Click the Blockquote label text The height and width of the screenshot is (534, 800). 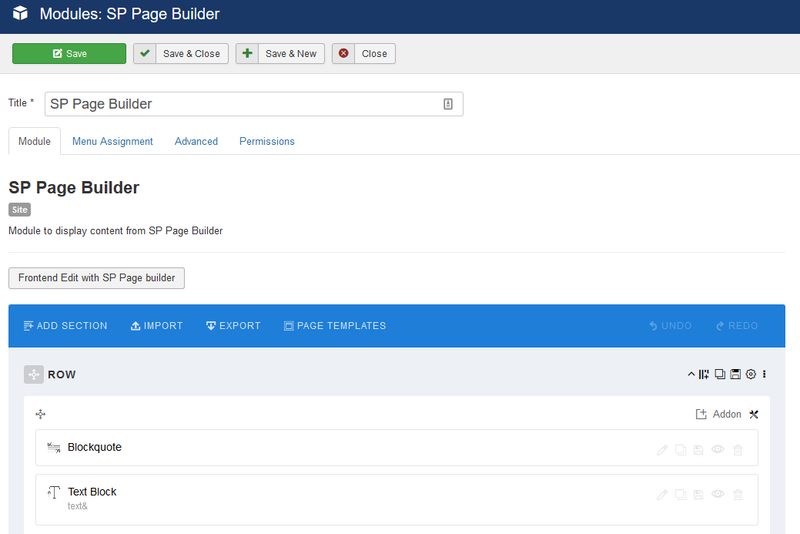coord(94,447)
